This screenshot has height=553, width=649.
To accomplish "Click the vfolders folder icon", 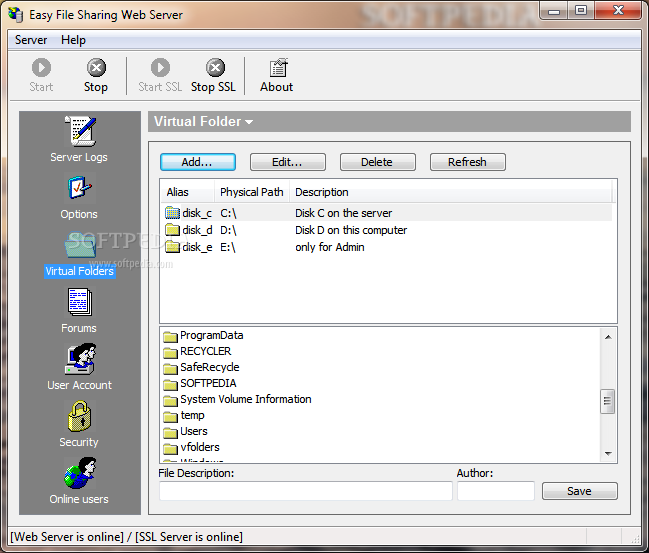I will click(x=170, y=448).
